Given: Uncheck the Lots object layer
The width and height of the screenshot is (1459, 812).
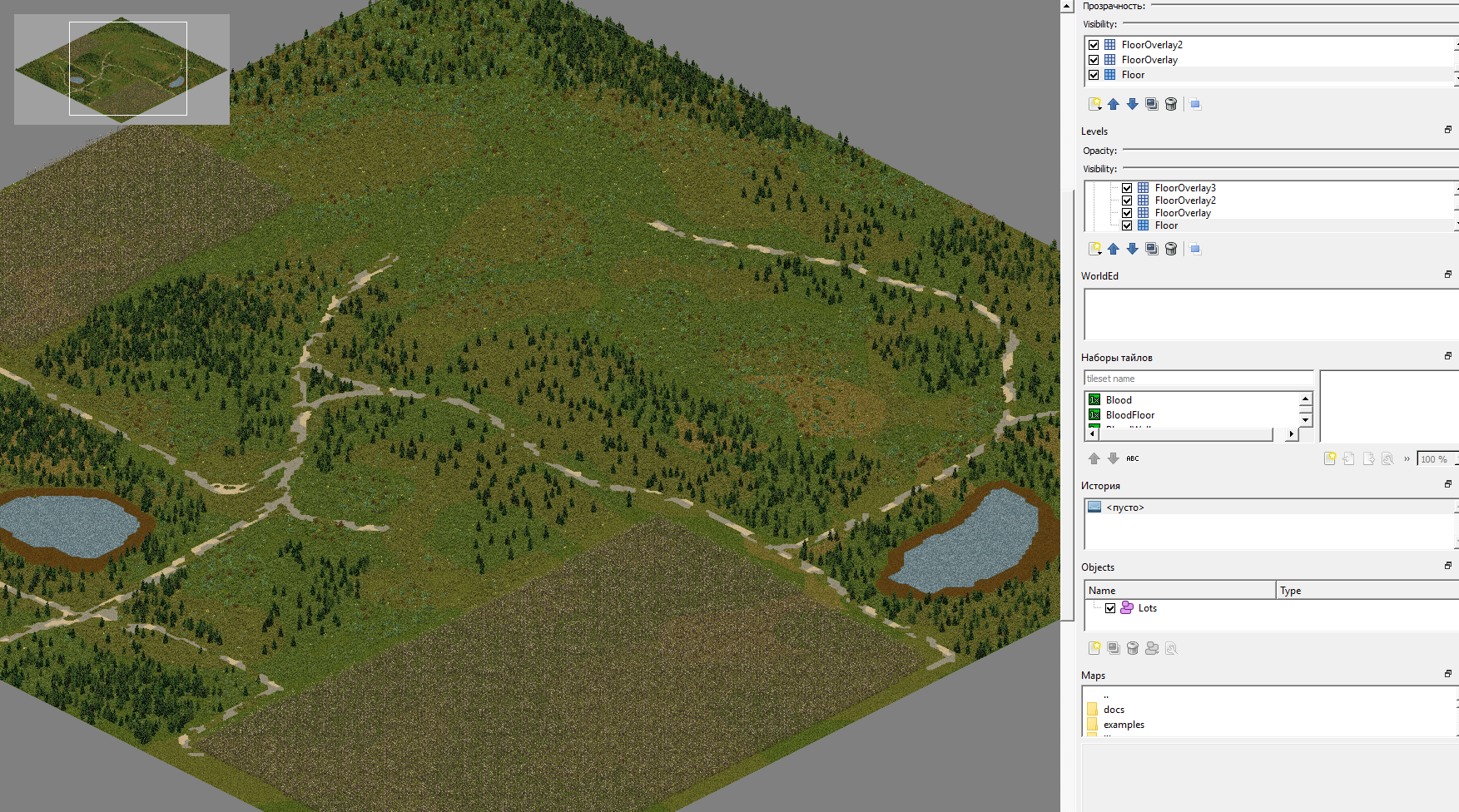Looking at the screenshot, I should (x=1110, y=608).
